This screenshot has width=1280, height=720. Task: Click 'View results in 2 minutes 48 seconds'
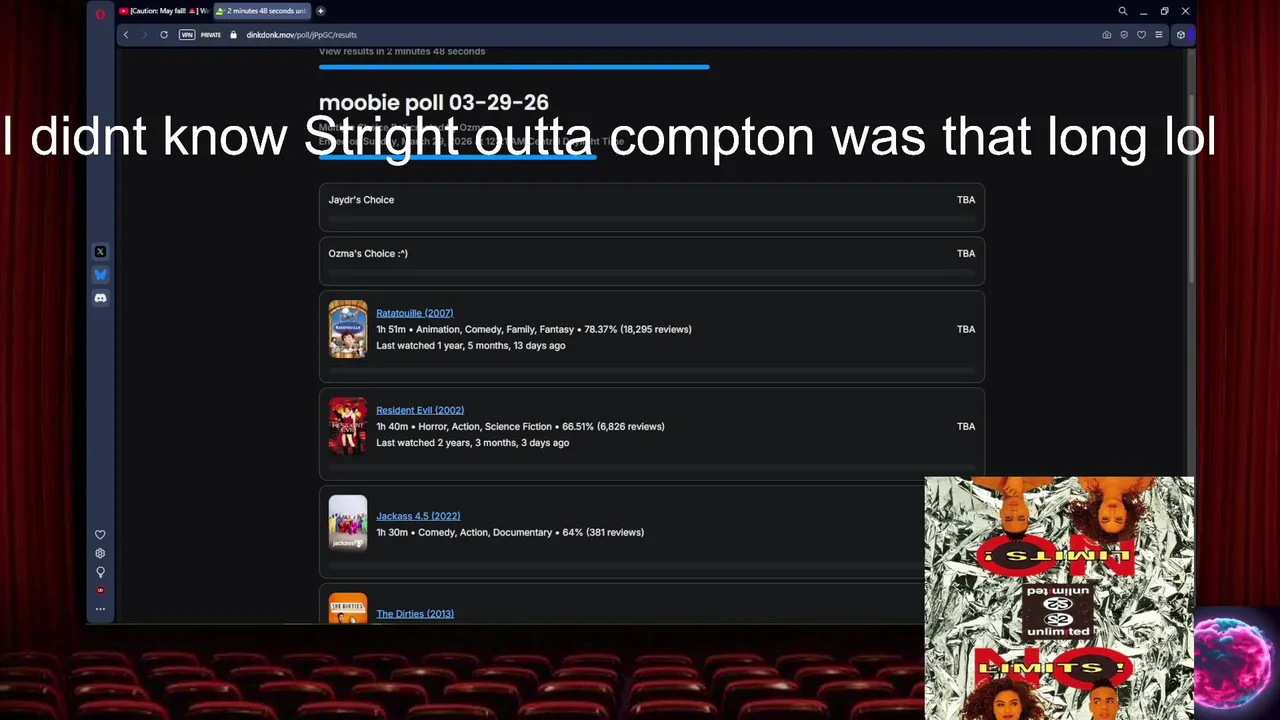coord(402,51)
